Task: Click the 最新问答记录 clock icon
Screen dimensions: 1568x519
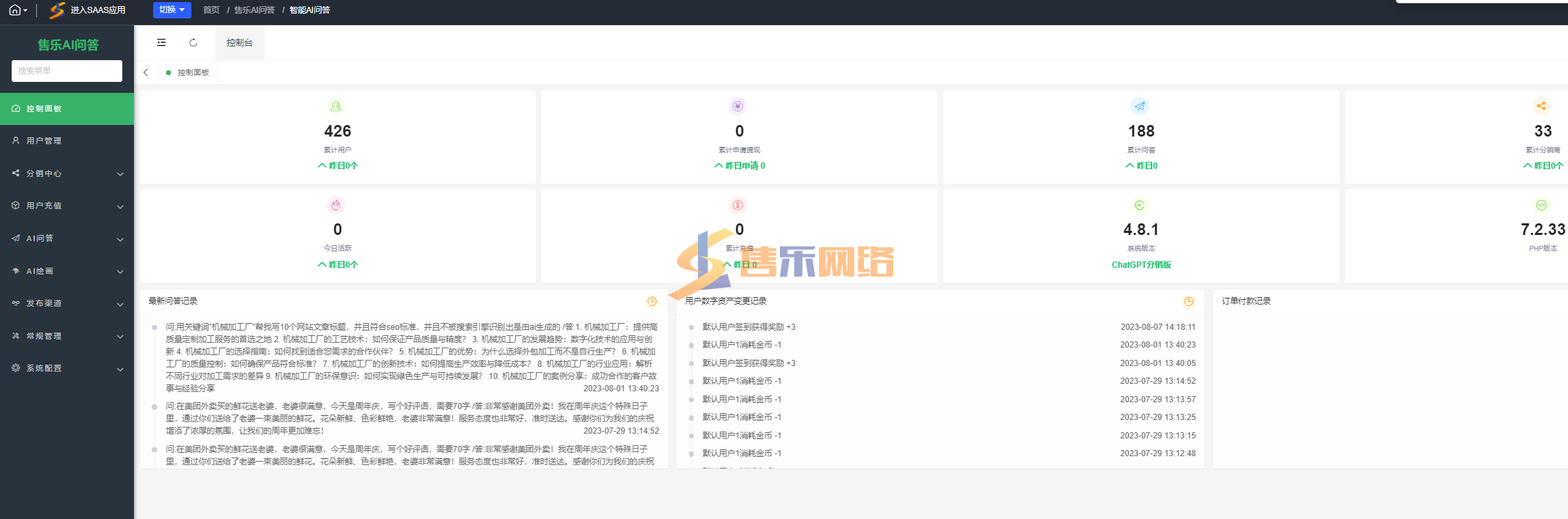Action: pyautogui.click(x=652, y=301)
